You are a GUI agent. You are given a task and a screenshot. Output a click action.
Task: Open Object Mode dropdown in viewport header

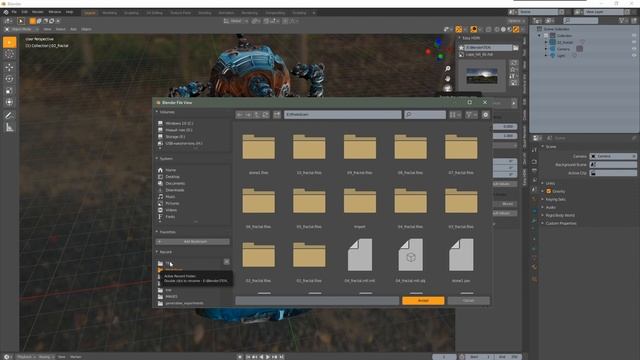21,29
